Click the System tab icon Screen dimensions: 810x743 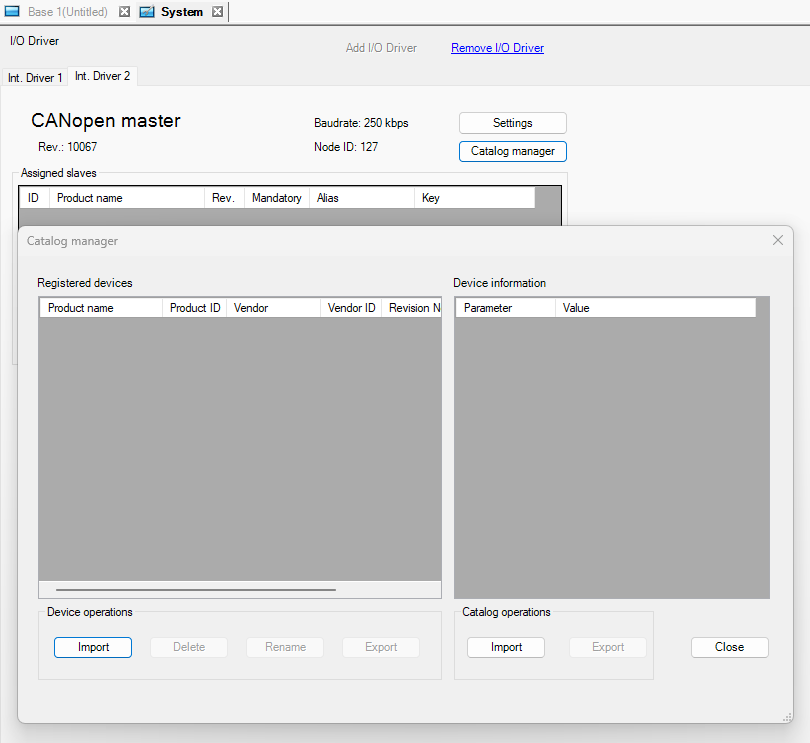point(147,11)
